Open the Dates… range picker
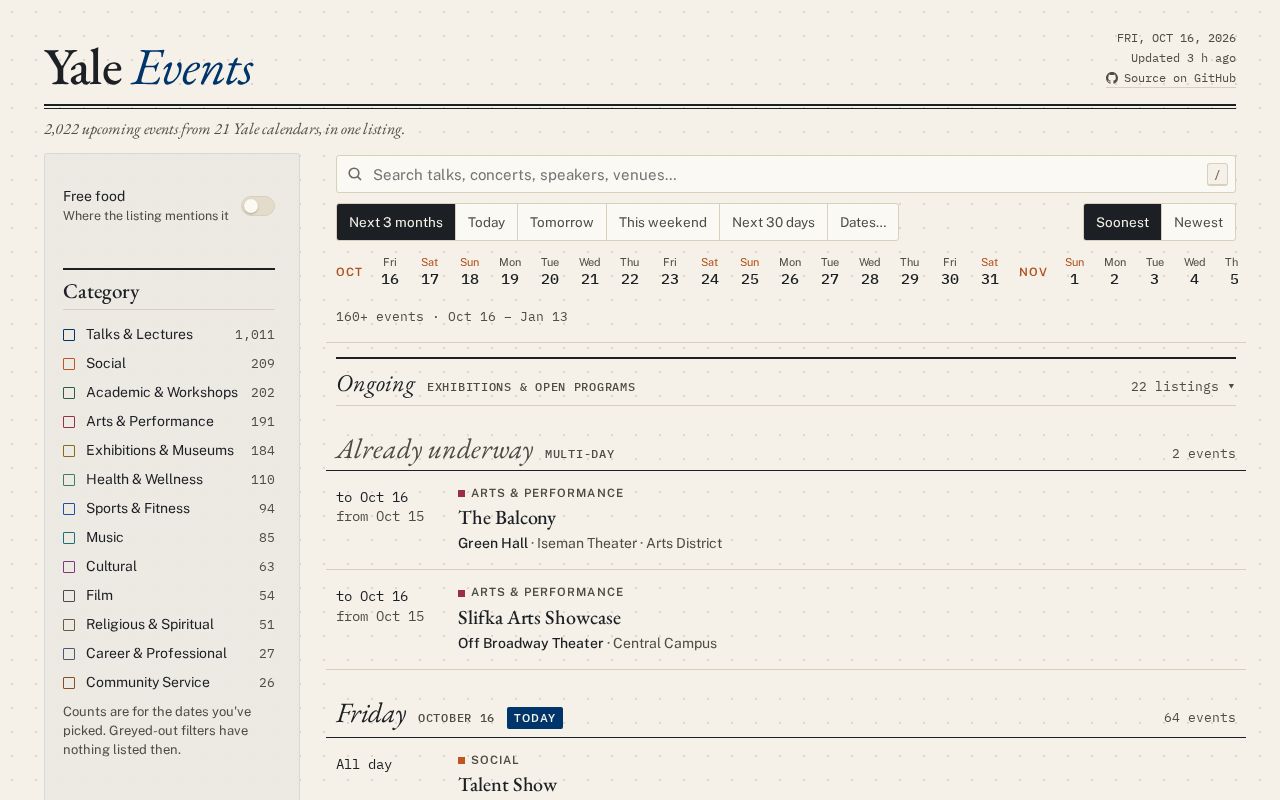Image resolution: width=1280 pixels, height=800 pixels. [863, 222]
